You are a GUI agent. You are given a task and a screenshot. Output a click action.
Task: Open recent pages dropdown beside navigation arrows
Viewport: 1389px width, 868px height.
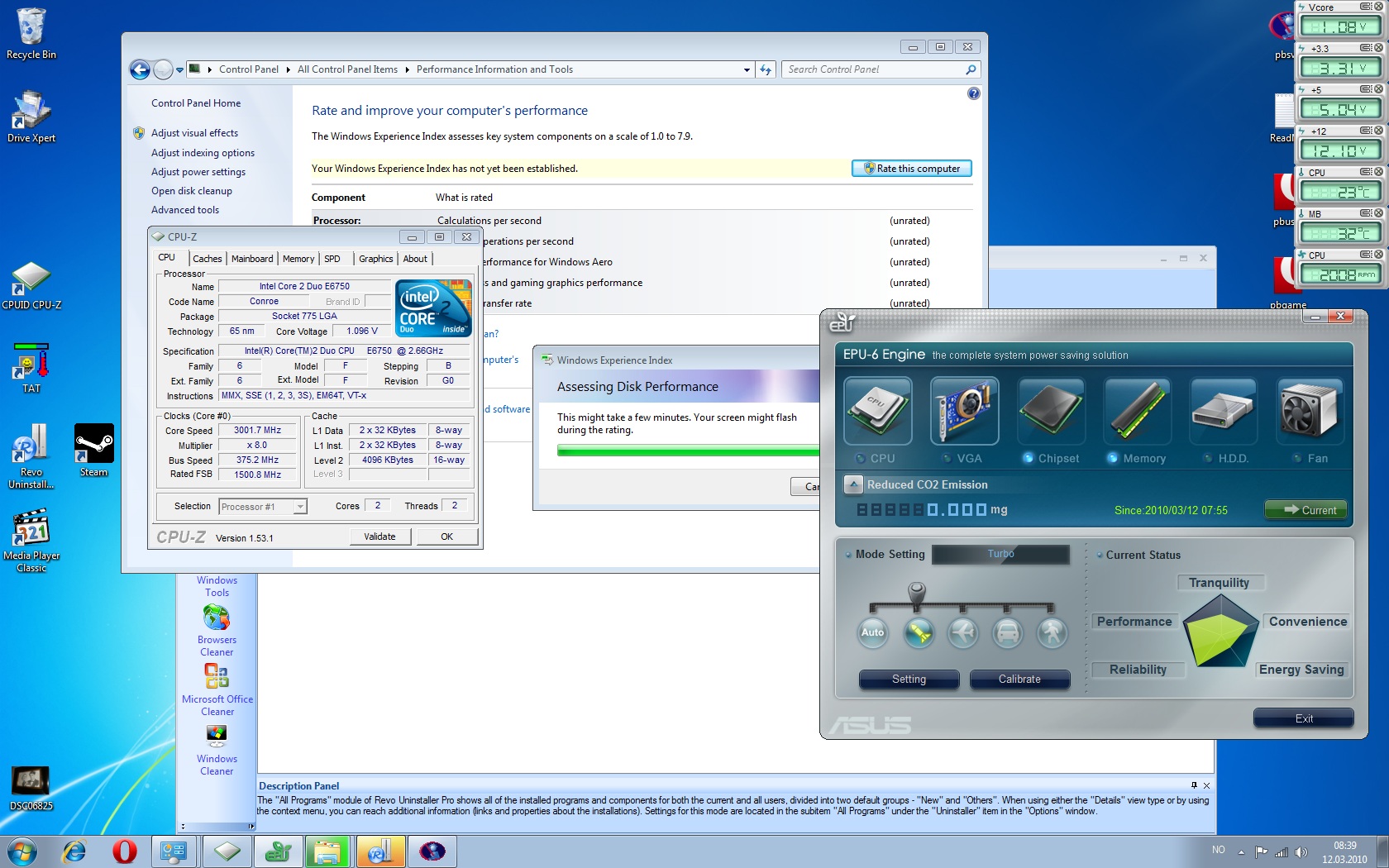point(179,70)
